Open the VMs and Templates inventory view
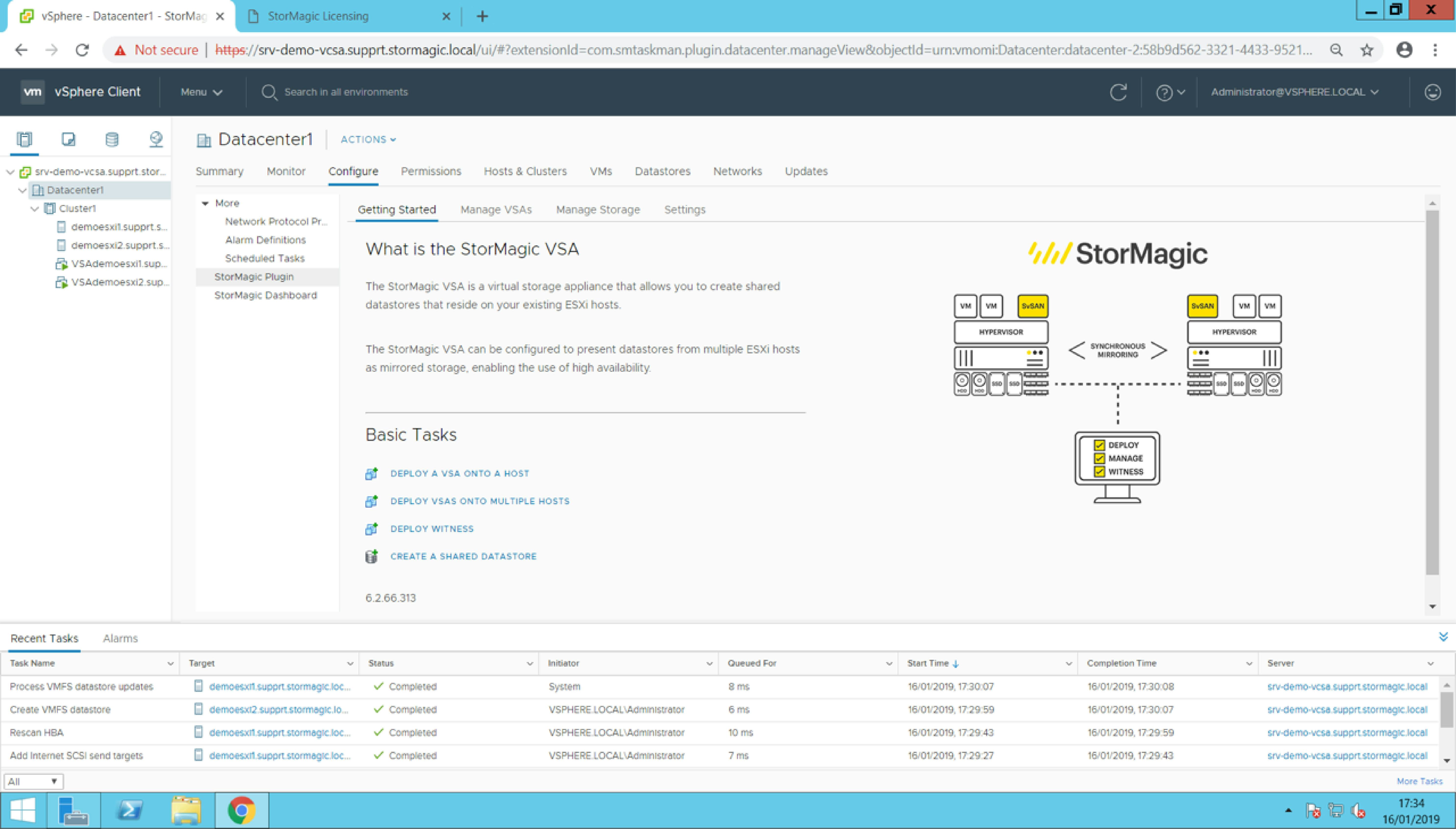The height and width of the screenshot is (829, 1456). [68, 138]
